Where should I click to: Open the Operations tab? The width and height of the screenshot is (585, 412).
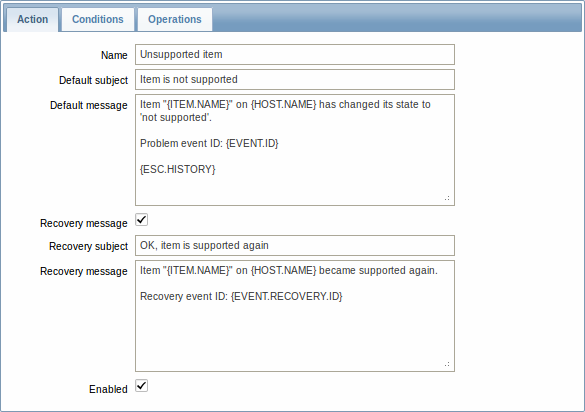[x=175, y=19]
